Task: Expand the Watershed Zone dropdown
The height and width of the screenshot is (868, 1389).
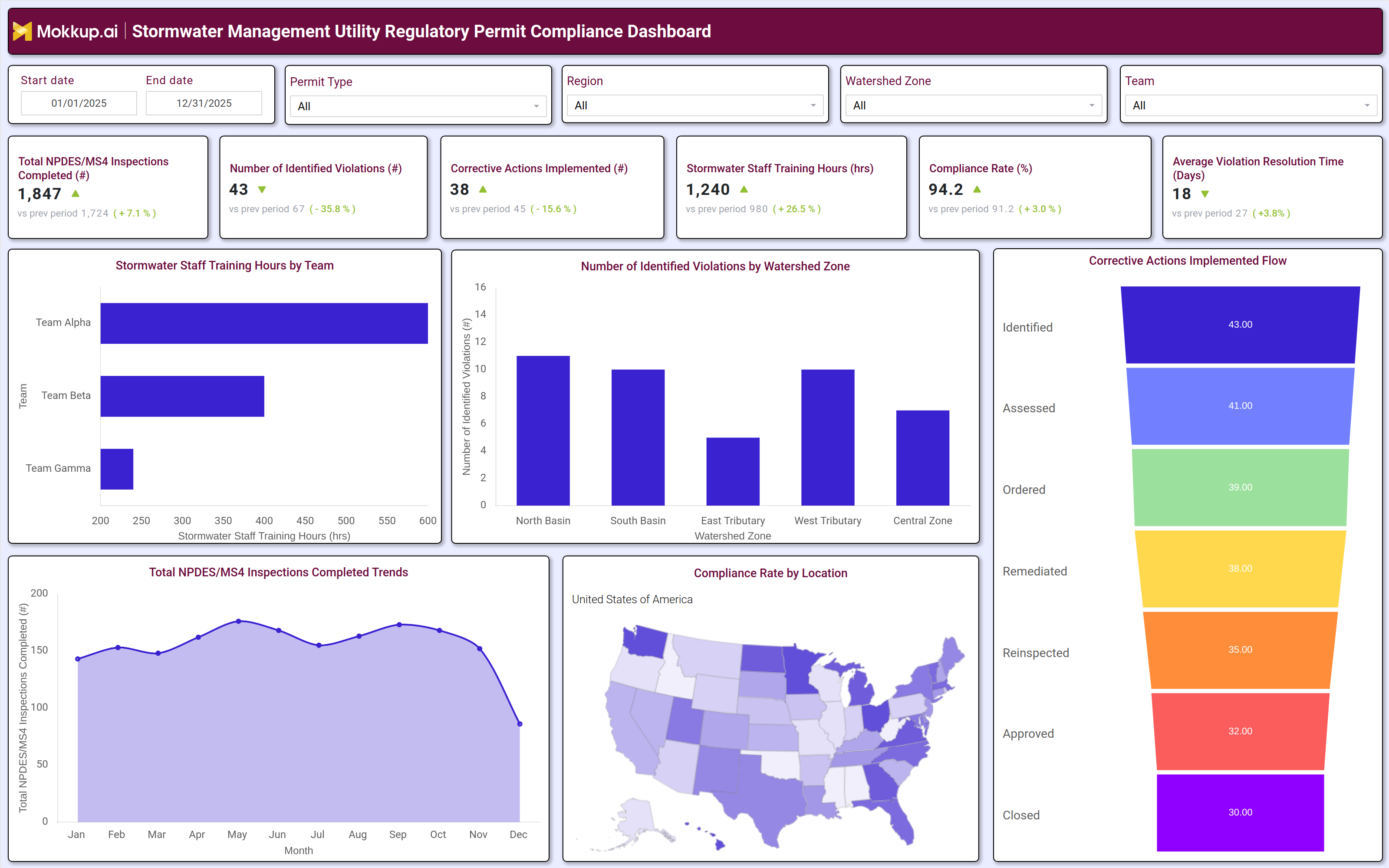Action: [973, 105]
